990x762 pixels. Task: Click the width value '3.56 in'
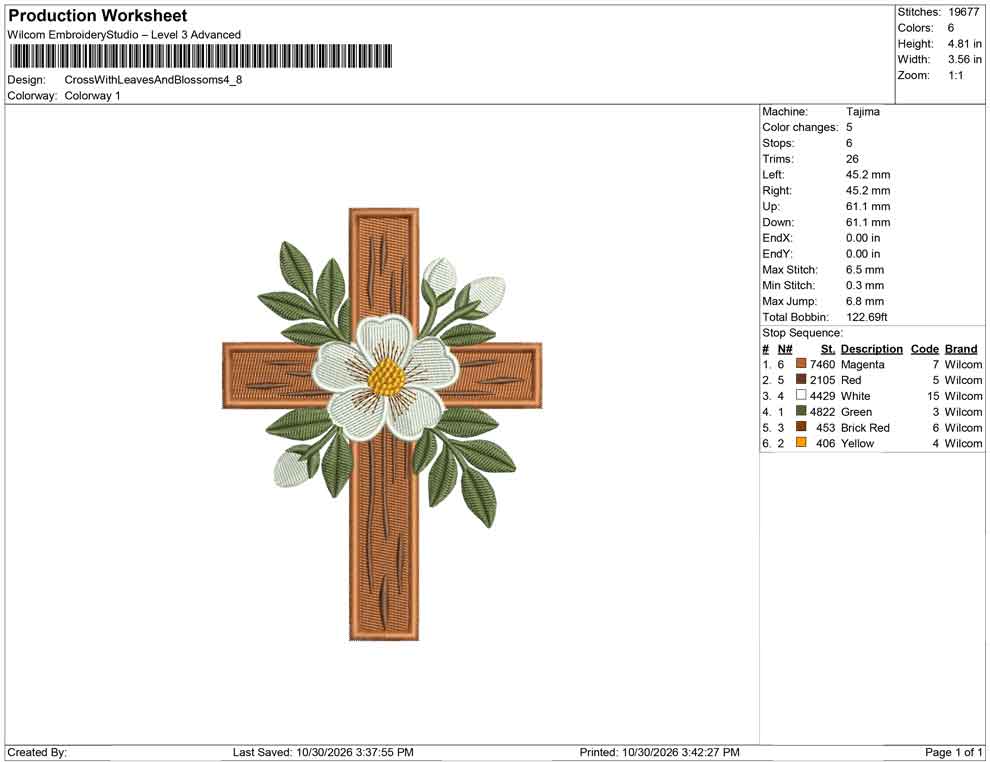click(964, 59)
